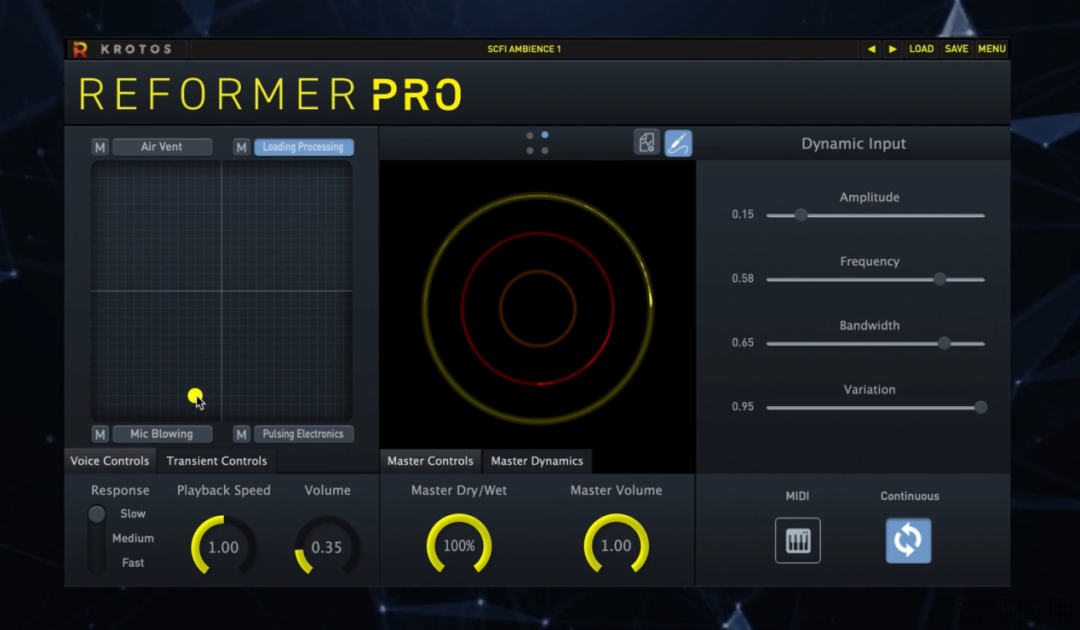Click the Frequency value 0.58
The height and width of the screenshot is (630, 1080).
click(742, 278)
